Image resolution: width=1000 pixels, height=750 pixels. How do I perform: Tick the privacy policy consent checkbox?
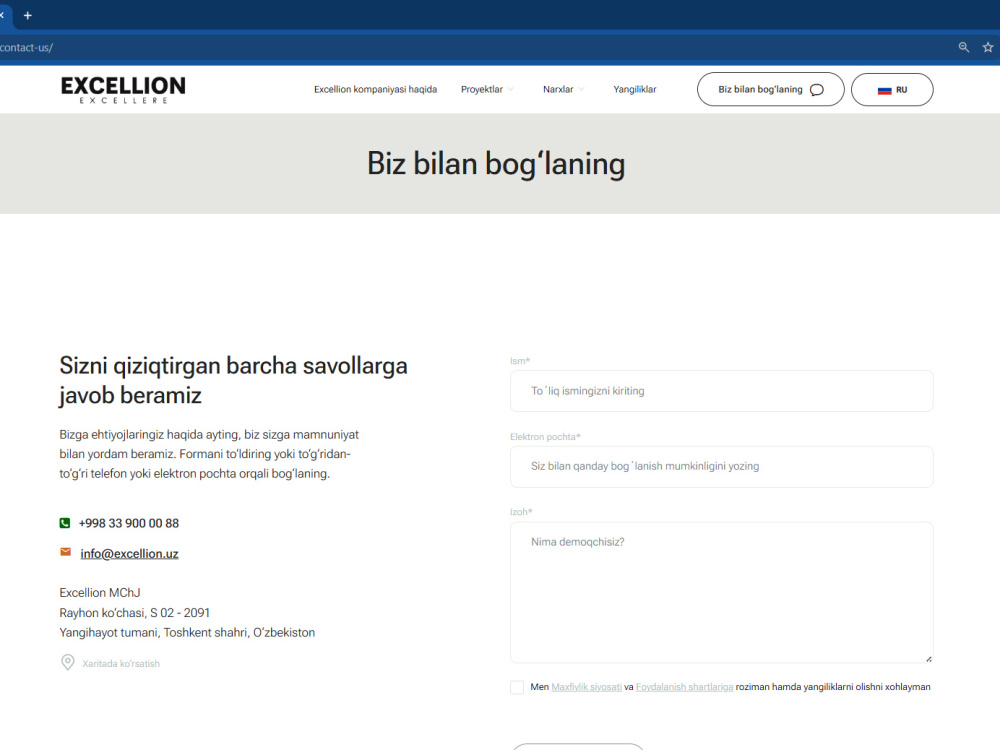[517, 687]
